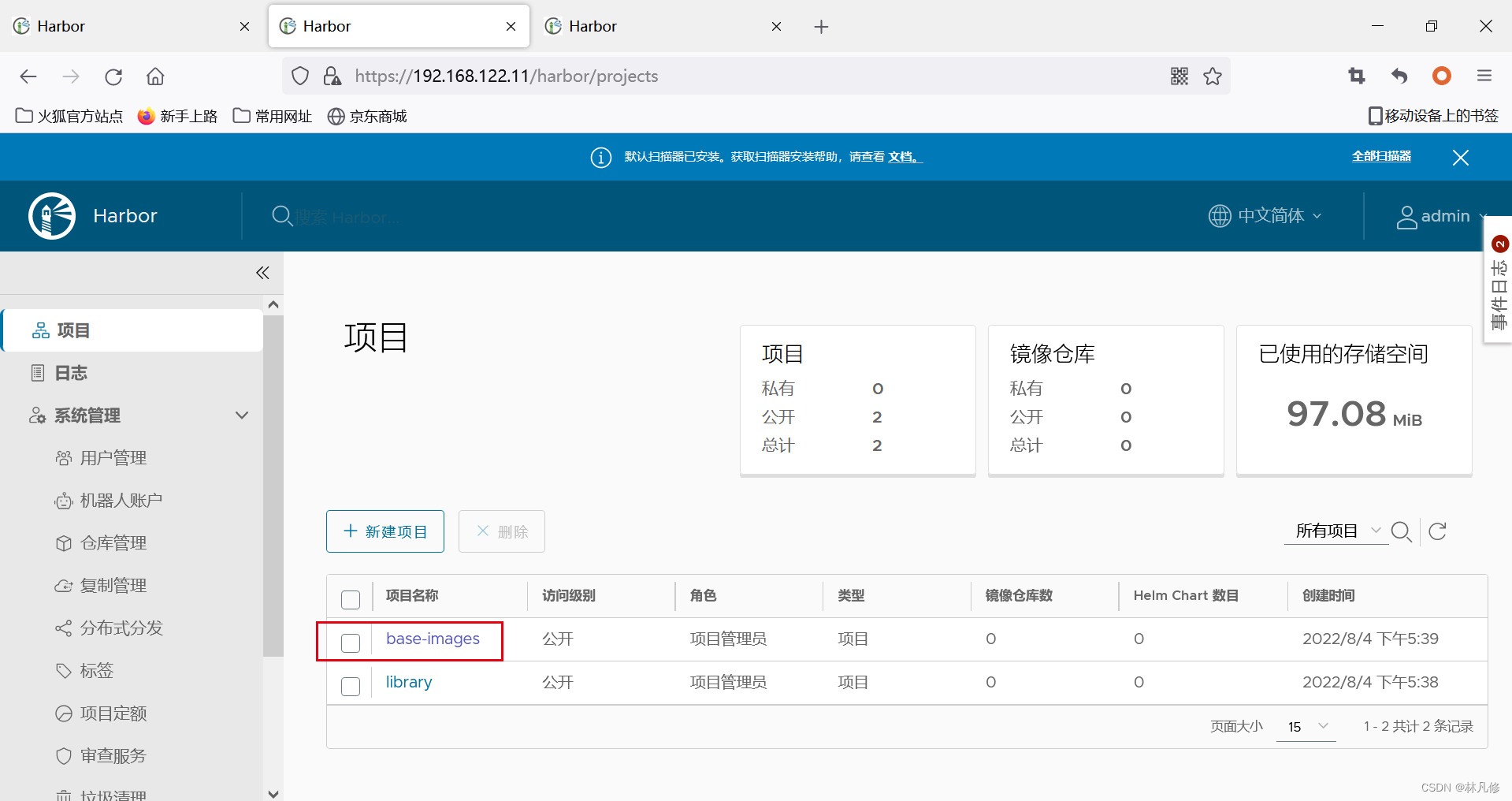The height and width of the screenshot is (801, 1512).
Task: Select all projects via header checkbox
Action: 350,599
